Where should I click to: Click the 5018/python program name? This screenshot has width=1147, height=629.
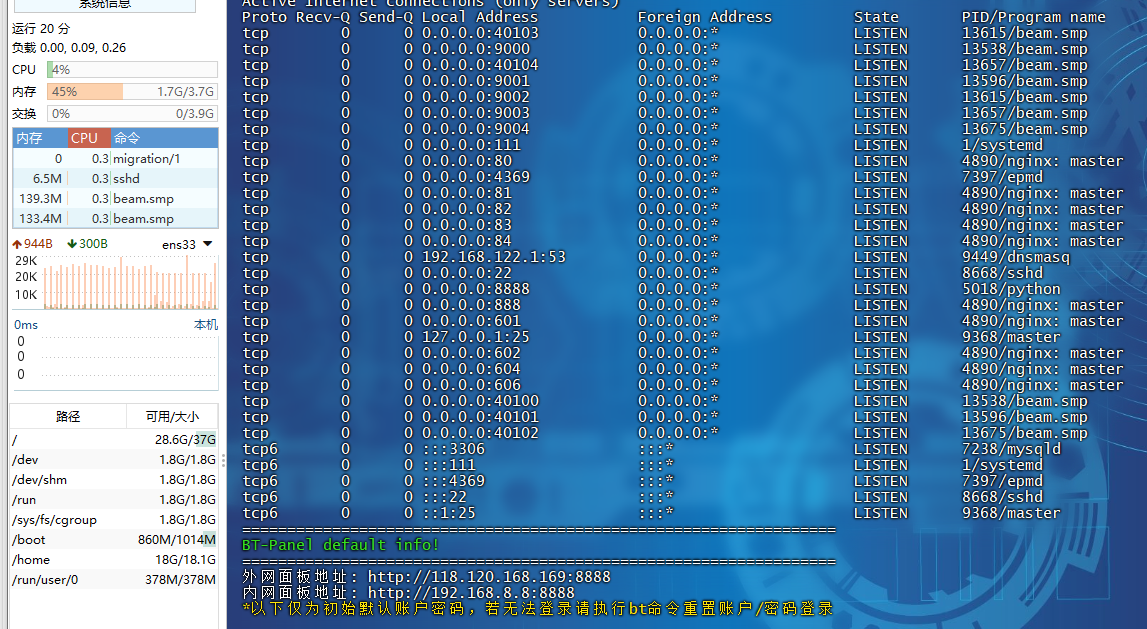(1011, 289)
